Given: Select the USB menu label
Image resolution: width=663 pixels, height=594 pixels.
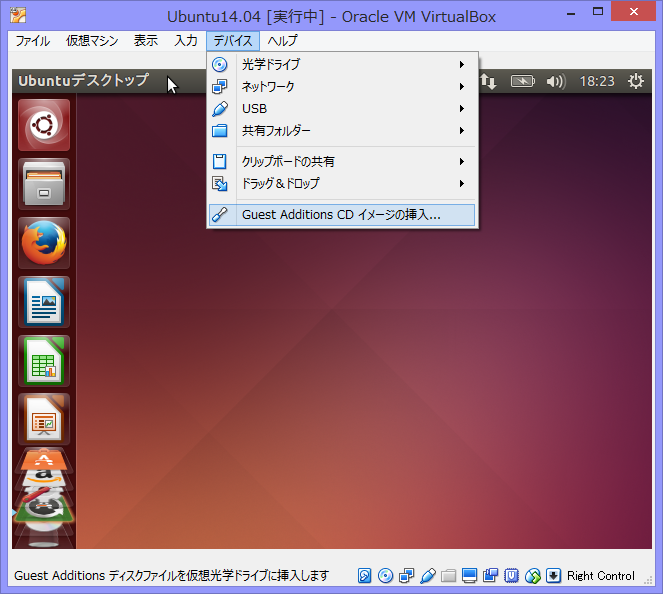Looking at the screenshot, I should pos(255,109).
